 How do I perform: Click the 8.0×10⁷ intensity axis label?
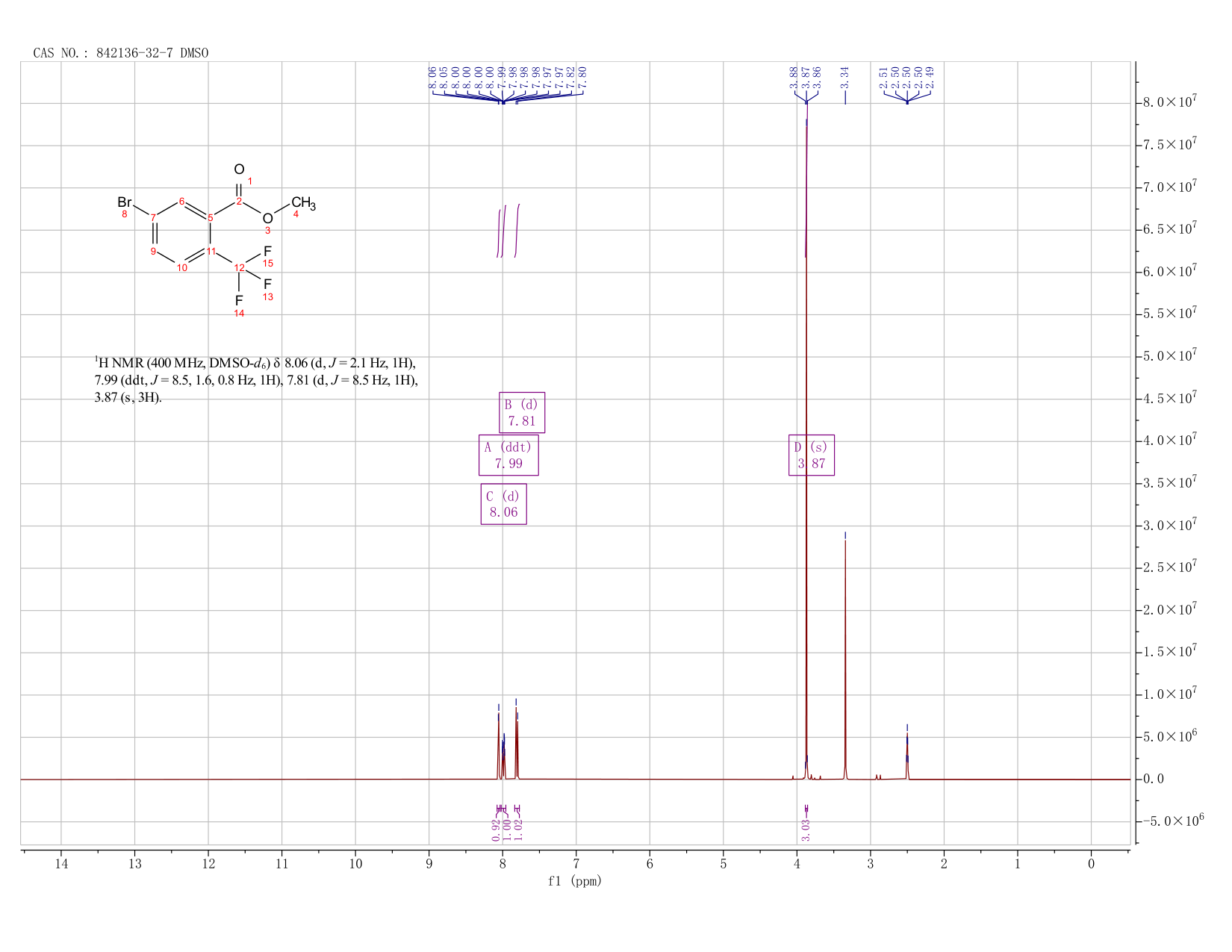coord(1169,102)
